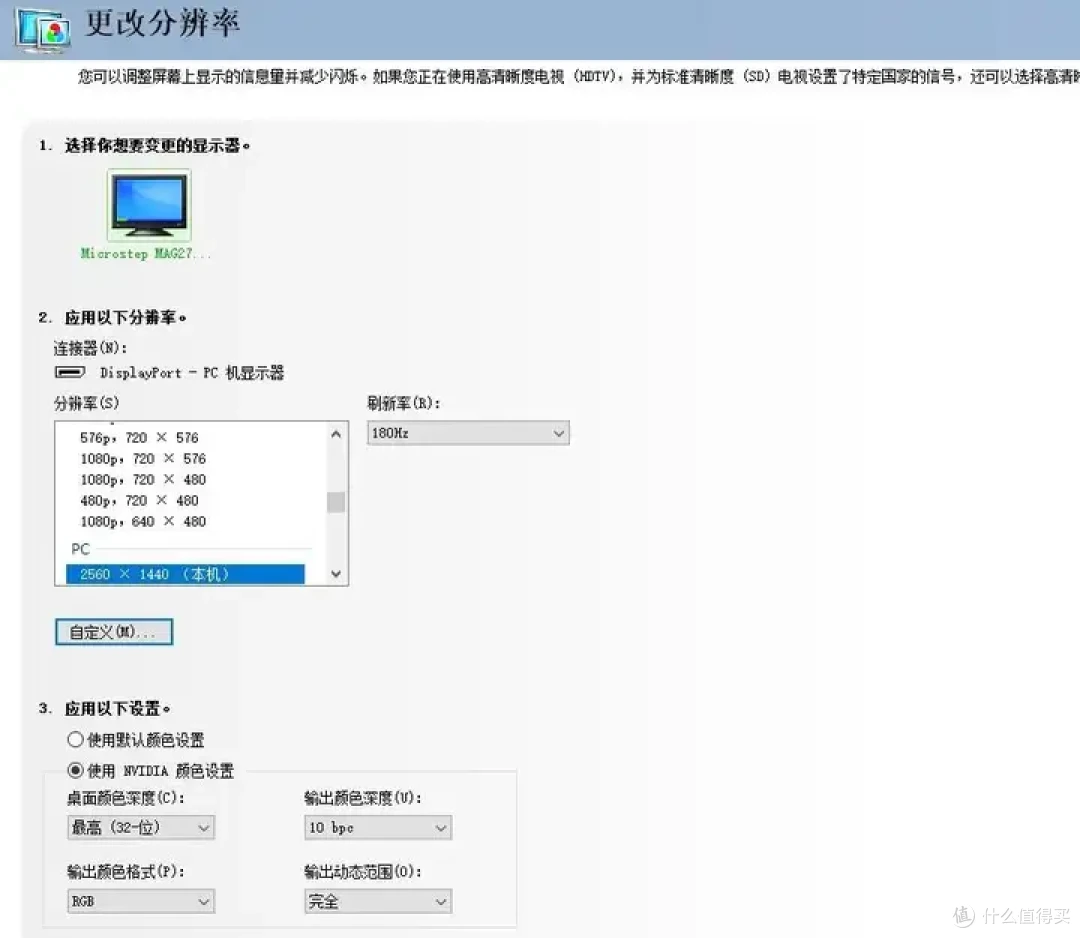Click the resolution list scrollbar thumb
Screen dimensions: 1080x938
336,502
